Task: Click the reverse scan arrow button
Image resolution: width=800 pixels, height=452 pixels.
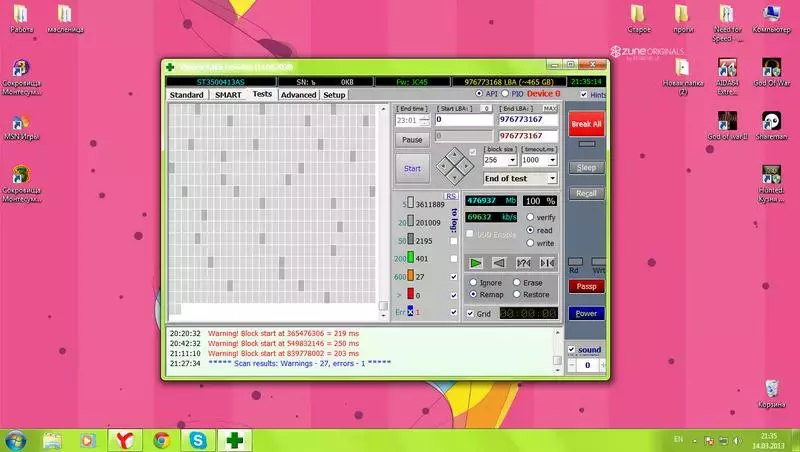Action: [x=499, y=263]
